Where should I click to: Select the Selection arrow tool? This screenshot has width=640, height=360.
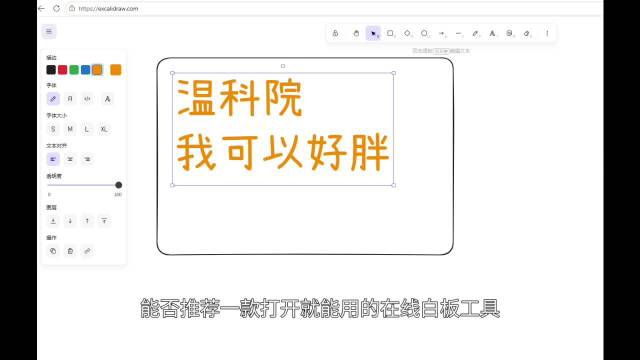(373, 33)
